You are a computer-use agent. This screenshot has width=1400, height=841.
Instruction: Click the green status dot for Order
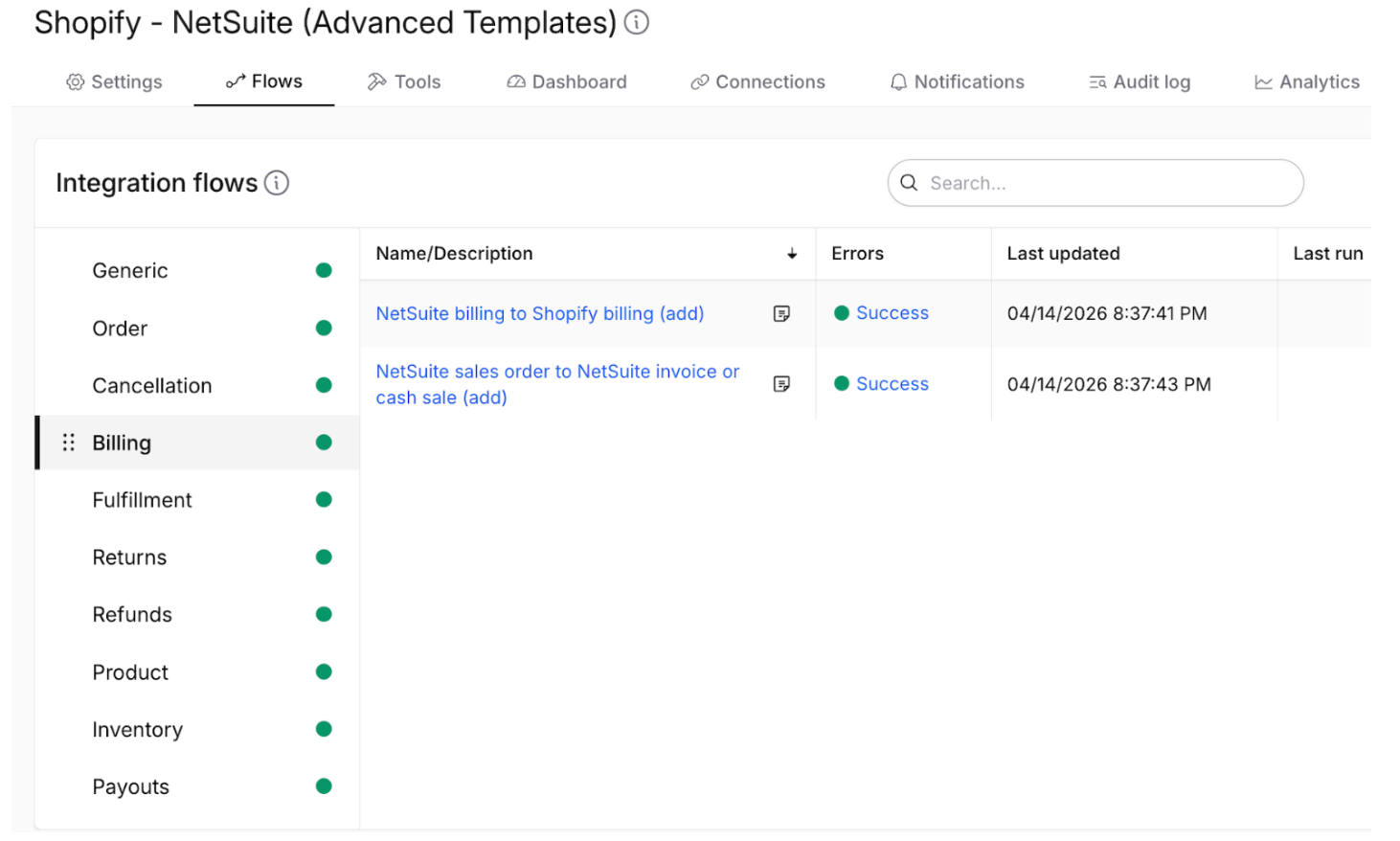click(324, 328)
